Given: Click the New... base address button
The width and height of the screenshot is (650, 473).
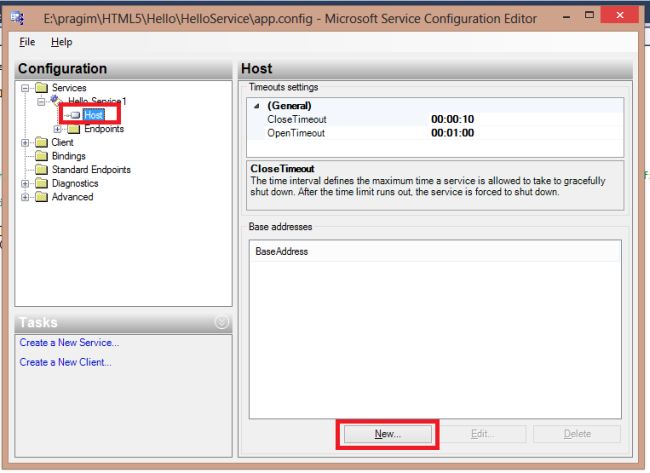Looking at the screenshot, I should coord(388,434).
